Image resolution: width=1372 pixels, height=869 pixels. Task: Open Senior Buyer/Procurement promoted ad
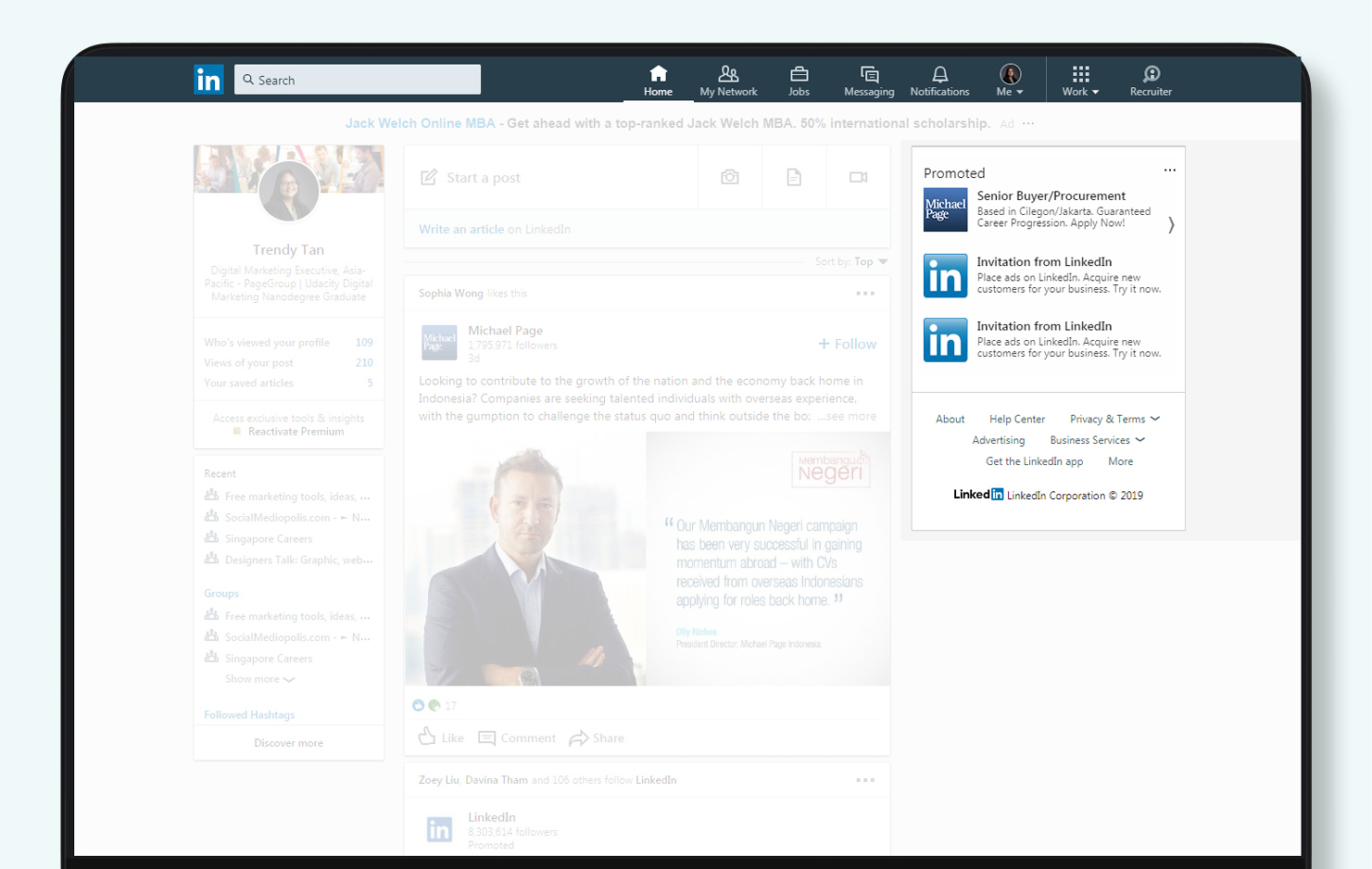[1051, 196]
